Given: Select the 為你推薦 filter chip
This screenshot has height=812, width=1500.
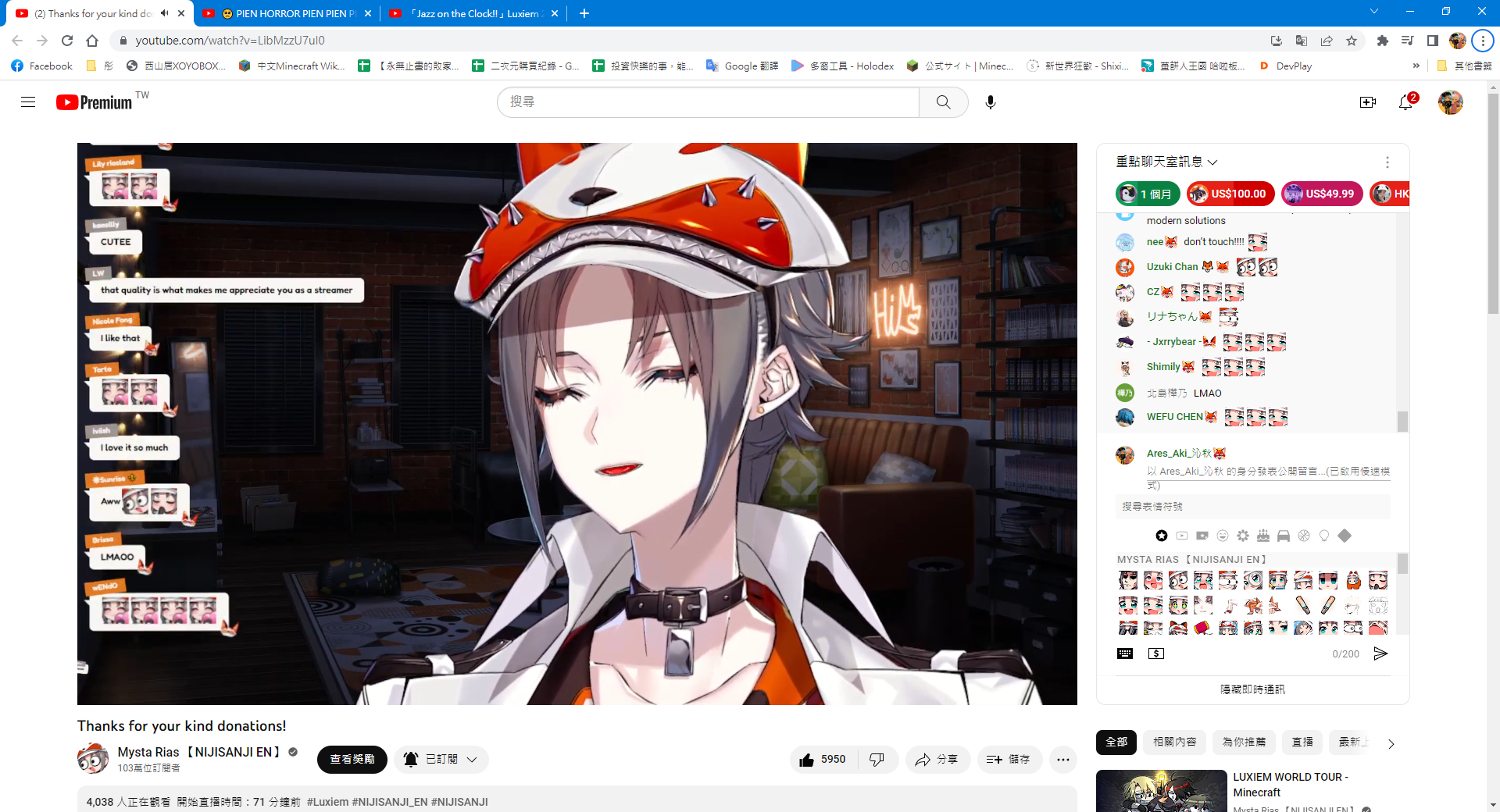Looking at the screenshot, I should point(1244,742).
